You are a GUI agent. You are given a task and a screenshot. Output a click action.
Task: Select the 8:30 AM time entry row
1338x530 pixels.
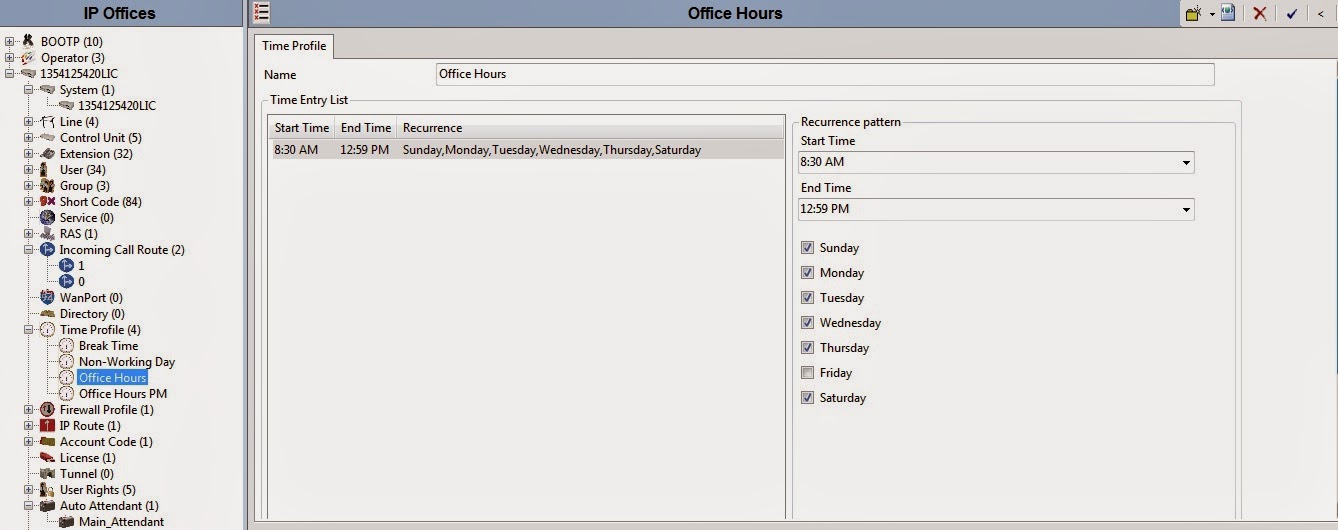(x=526, y=150)
